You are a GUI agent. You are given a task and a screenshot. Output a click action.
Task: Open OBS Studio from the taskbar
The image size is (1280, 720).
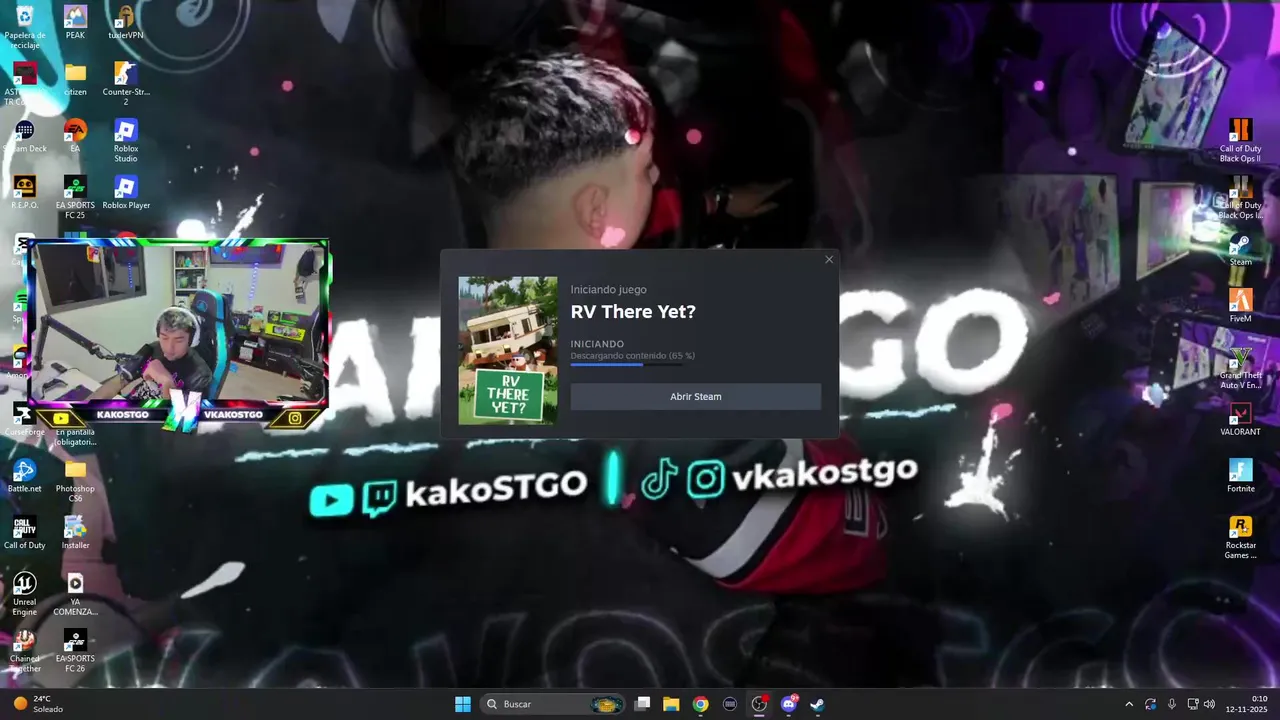point(759,704)
